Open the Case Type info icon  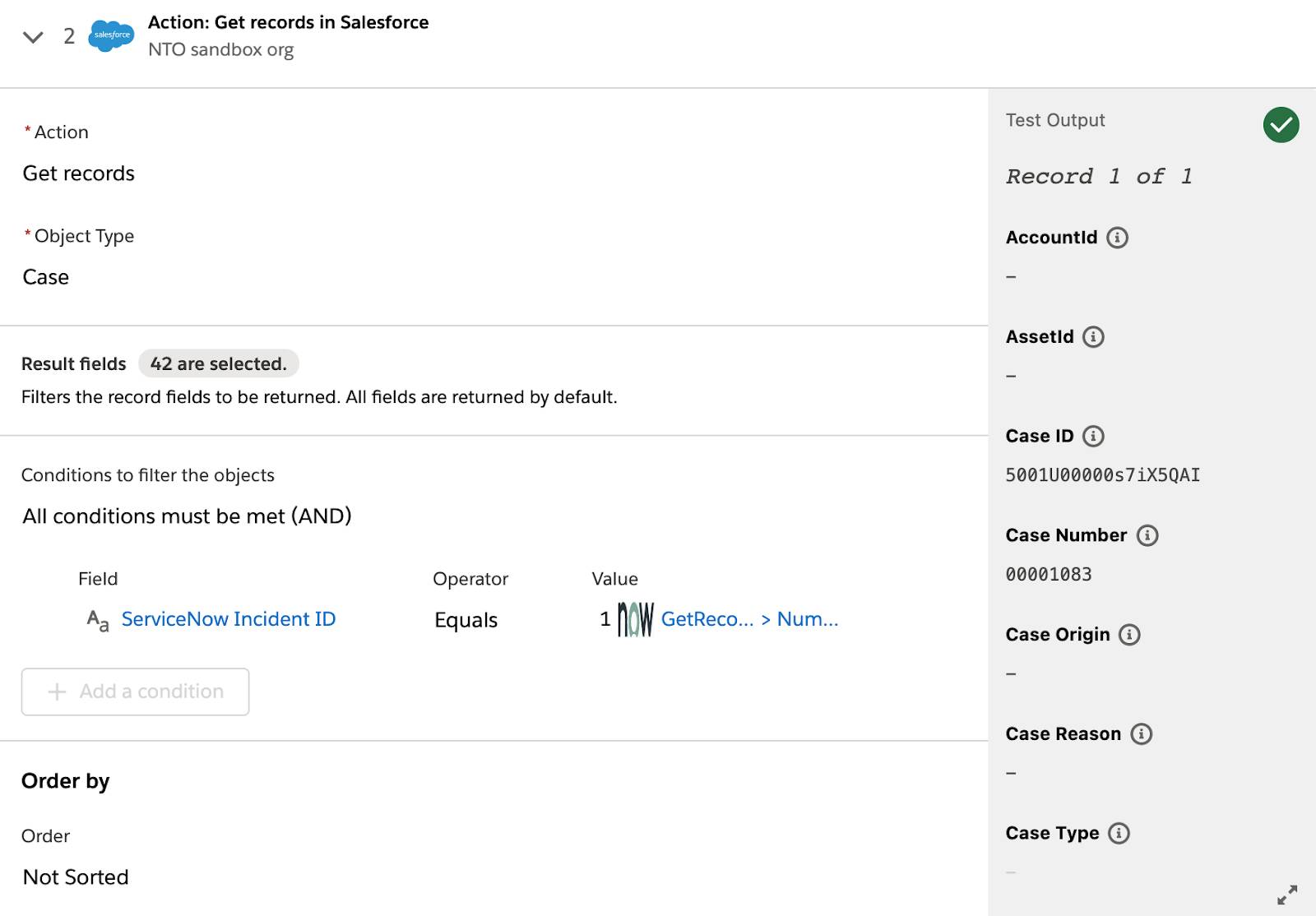click(x=1119, y=833)
